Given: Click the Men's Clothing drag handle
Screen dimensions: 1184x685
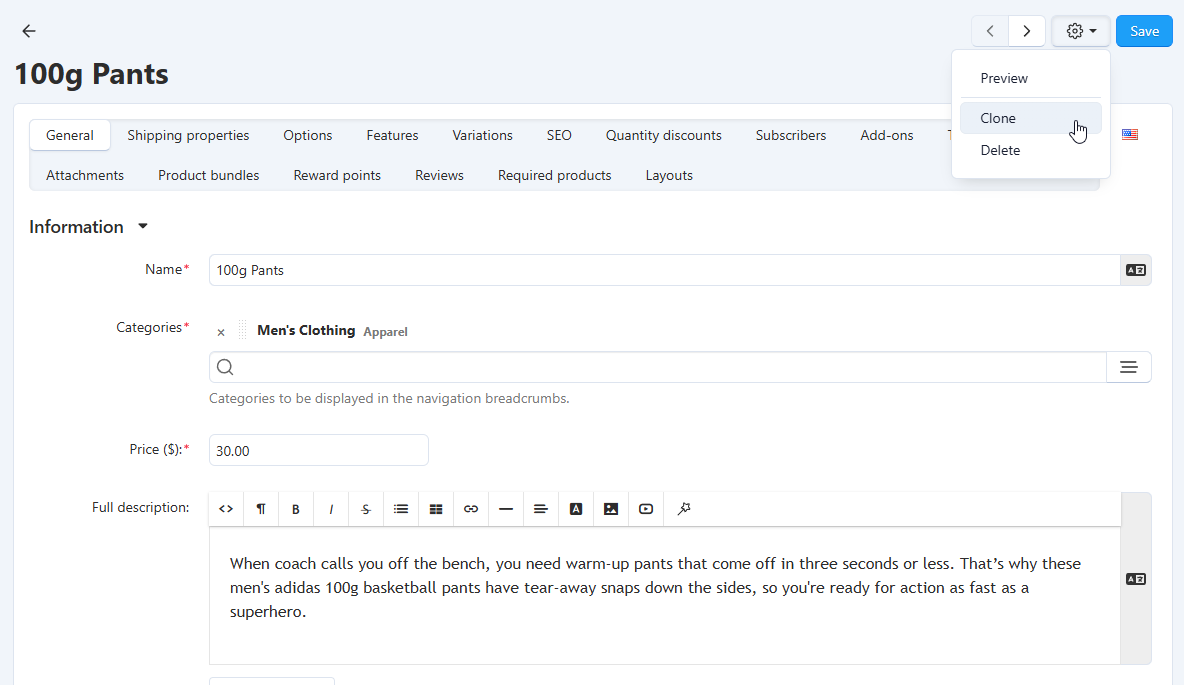Looking at the screenshot, I should coord(242,330).
